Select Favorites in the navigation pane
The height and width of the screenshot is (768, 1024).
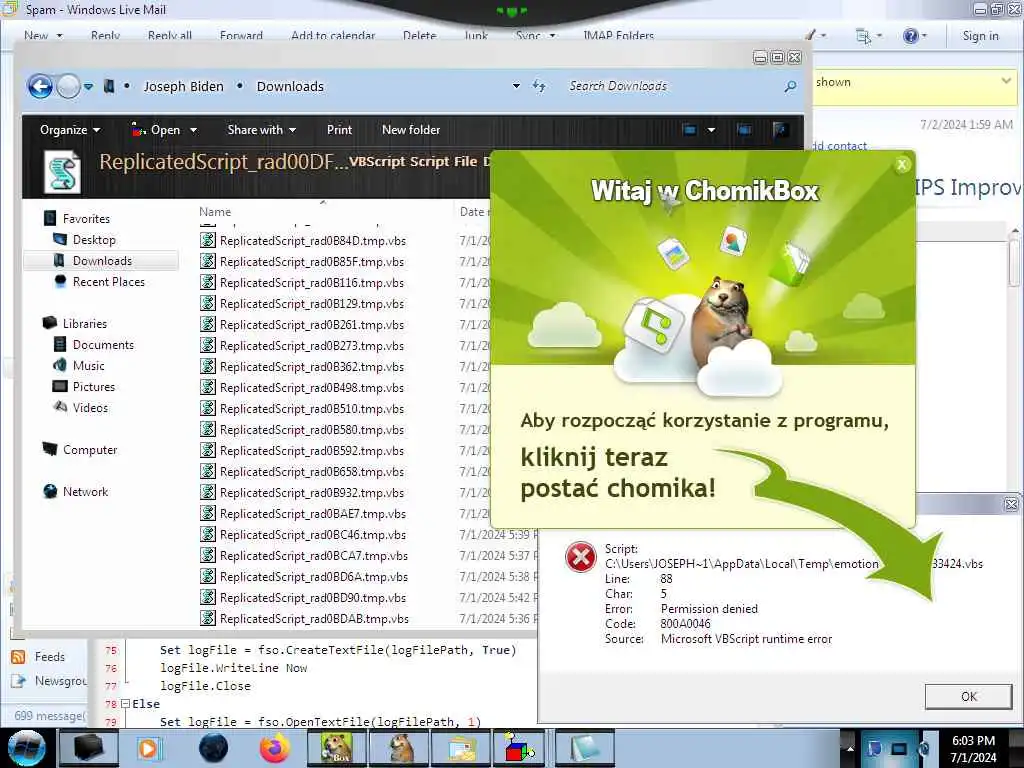pos(86,219)
